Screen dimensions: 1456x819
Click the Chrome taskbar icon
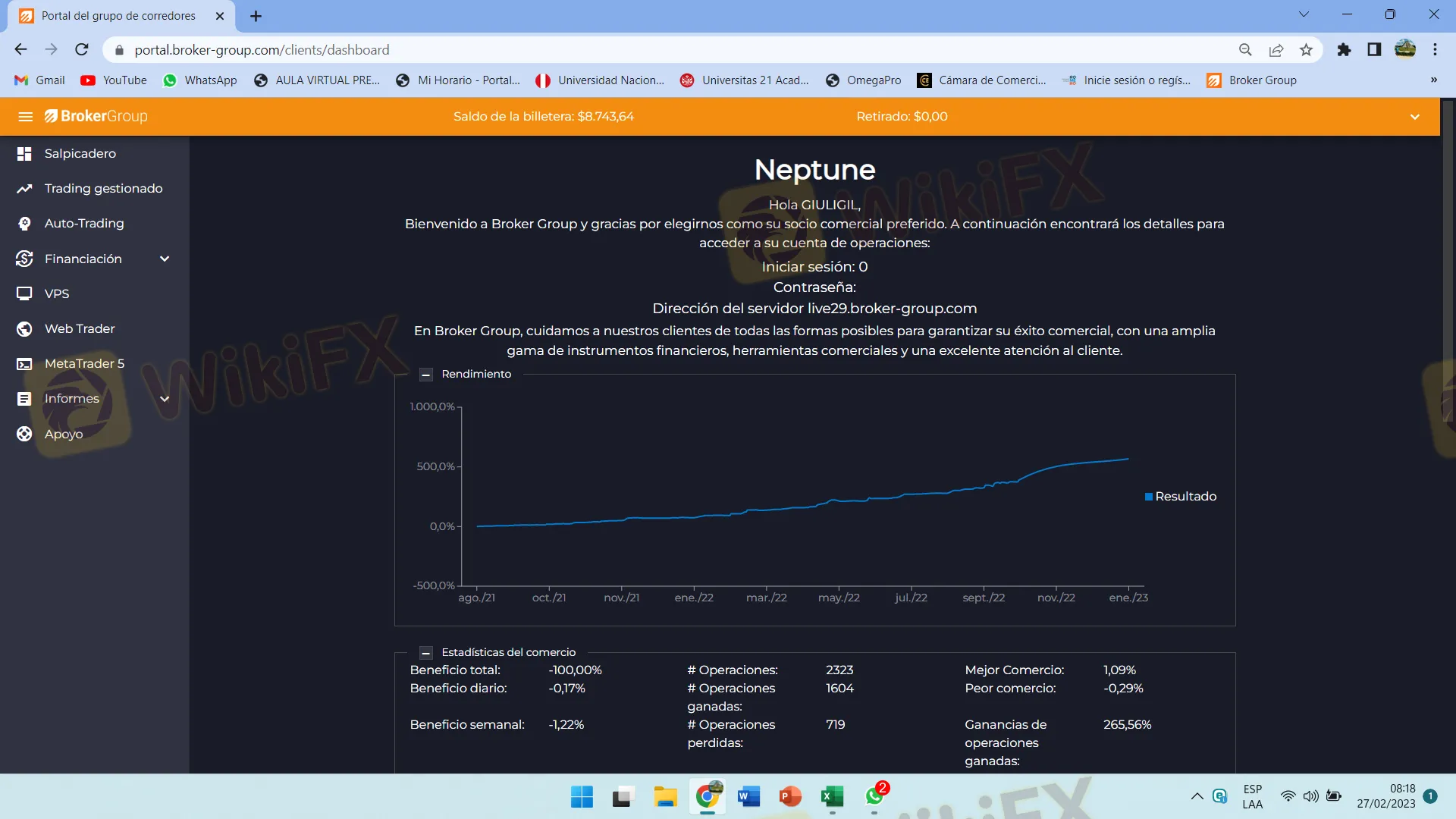(x=707, y=797)
